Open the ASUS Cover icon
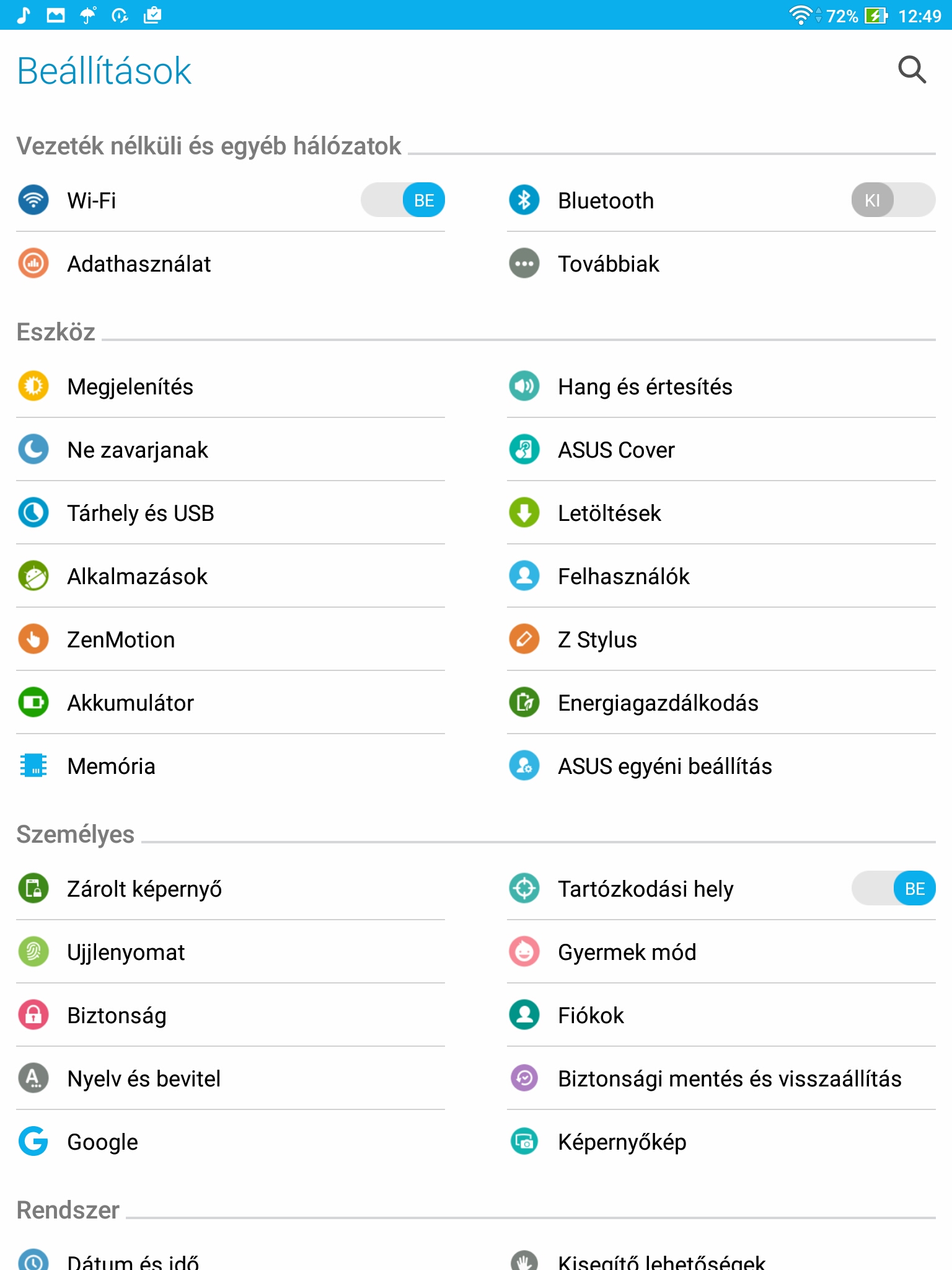952x1270 pixels. [x=524, y=450]
